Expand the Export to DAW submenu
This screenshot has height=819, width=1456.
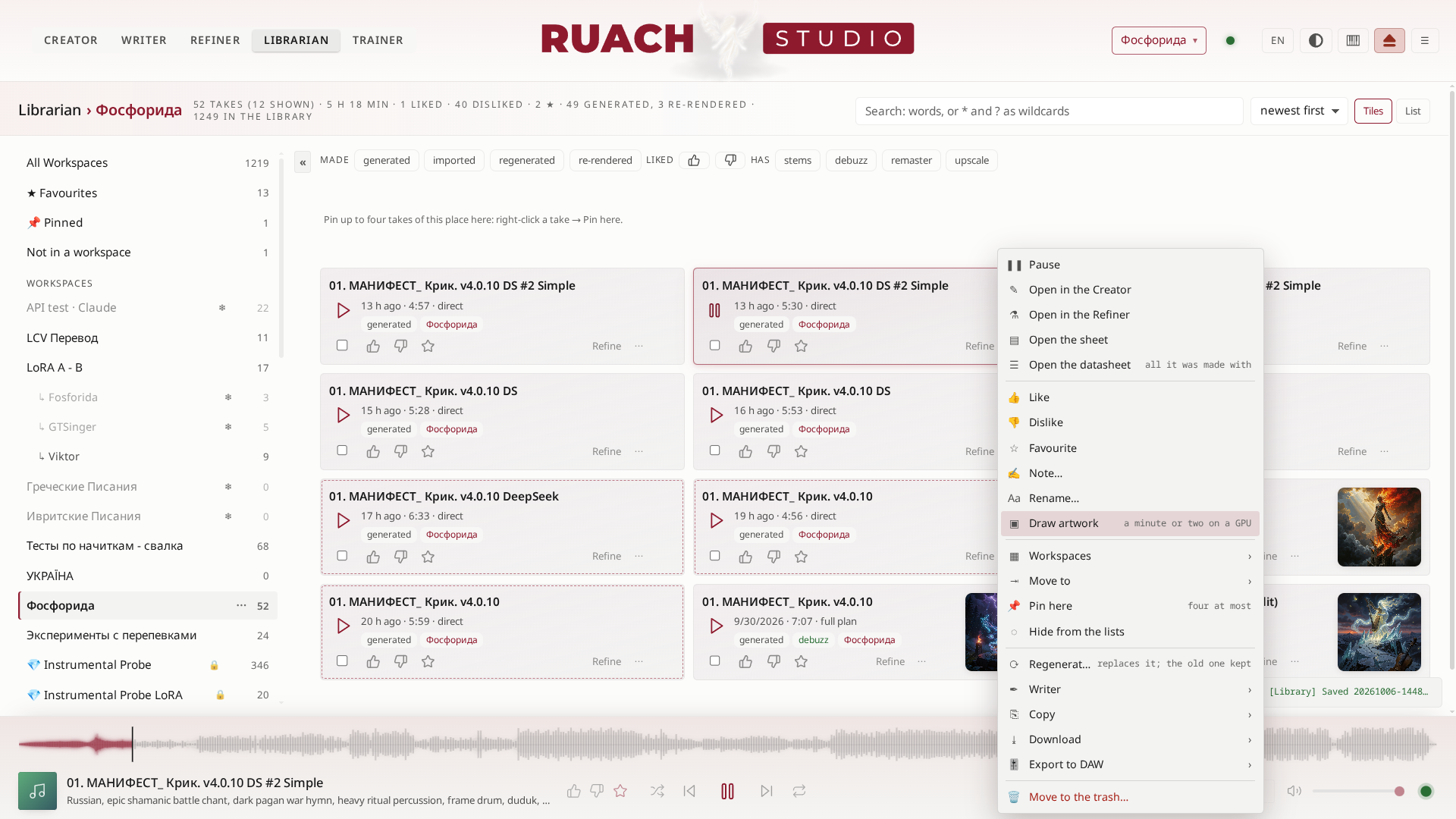click(1130, 764)
